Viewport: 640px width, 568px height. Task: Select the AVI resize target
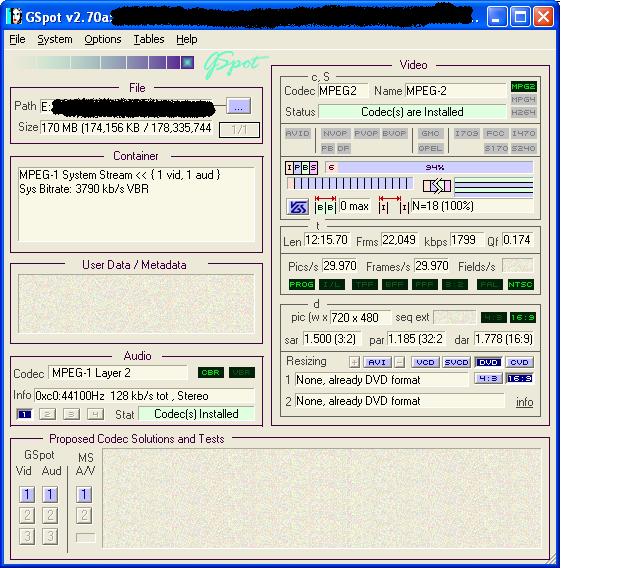[x=377, y=362]
